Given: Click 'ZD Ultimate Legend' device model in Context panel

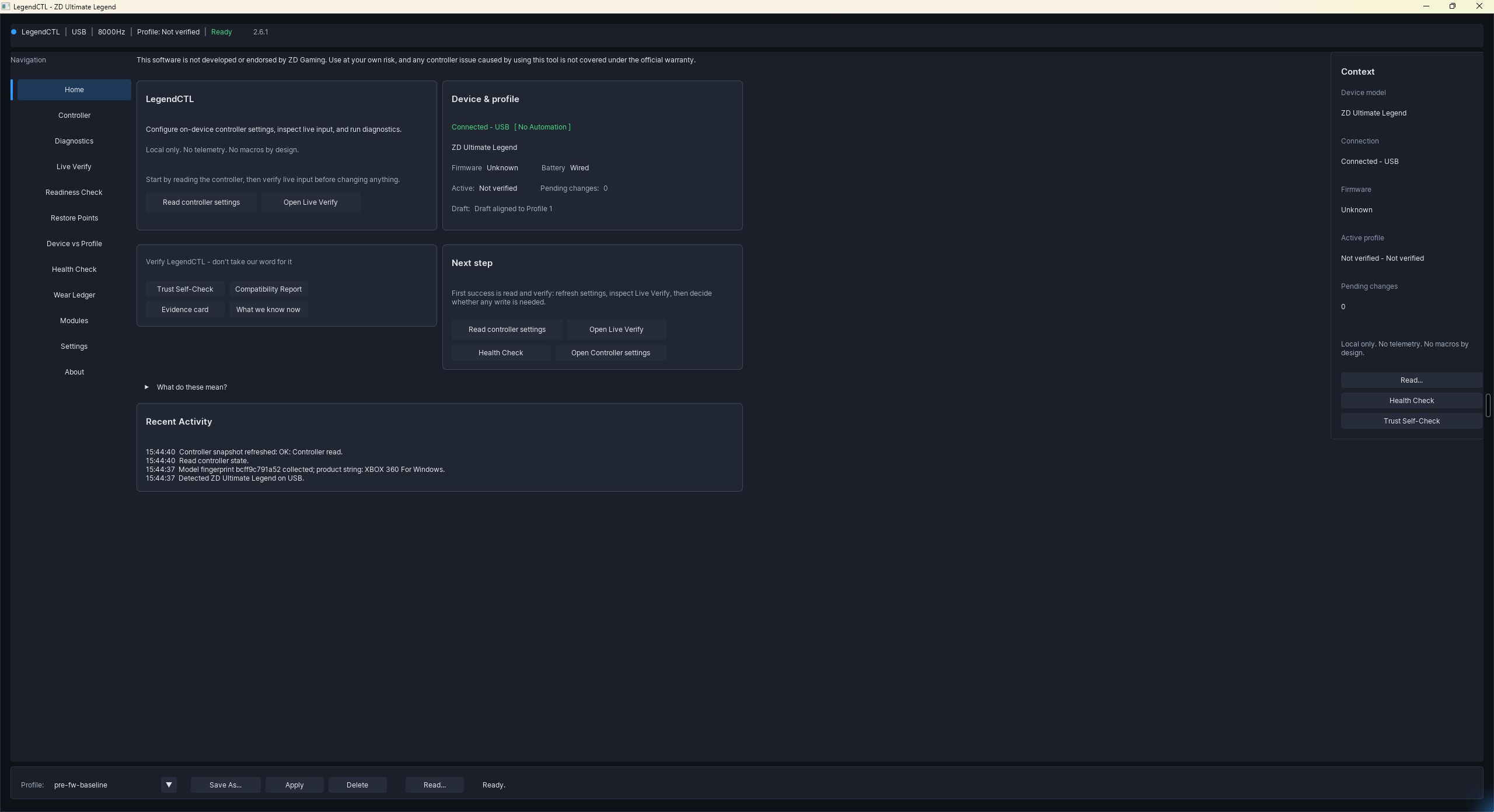Looking at the screenshot, I should pyautogui.click(x=1373, y=113).
